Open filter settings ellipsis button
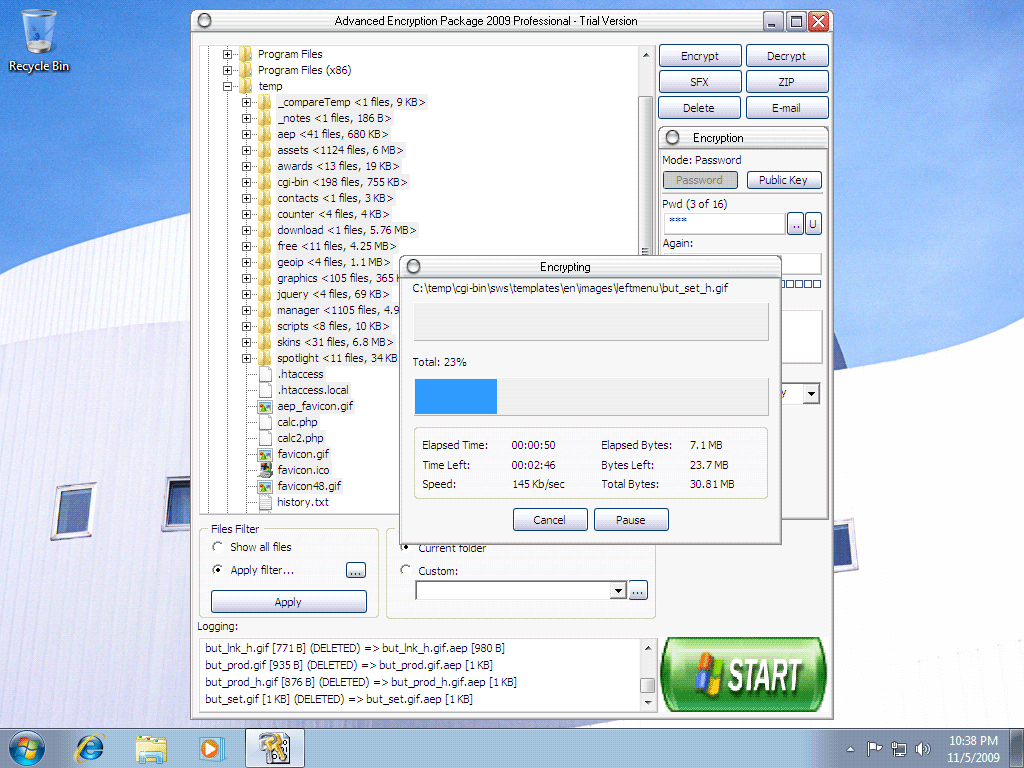This screenshot has height=768, width=1024. coord(356,571)
